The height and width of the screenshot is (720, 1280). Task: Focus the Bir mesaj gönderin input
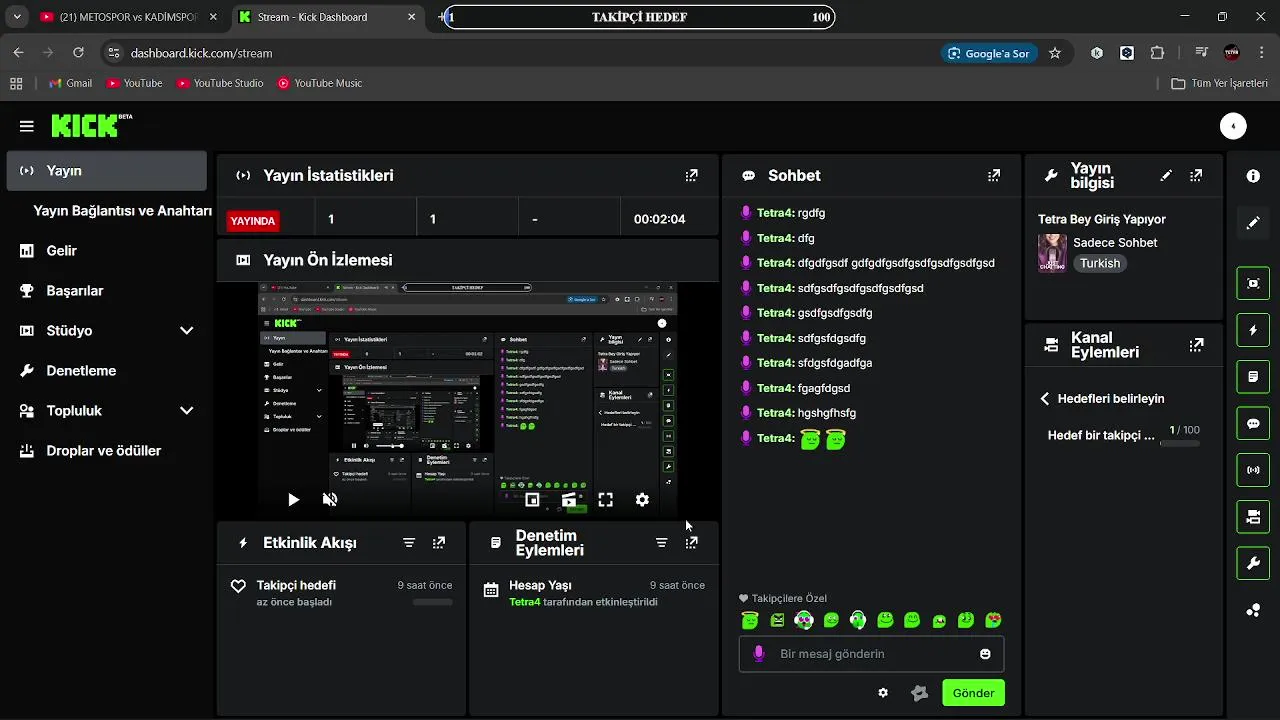[x=871, y=654]
